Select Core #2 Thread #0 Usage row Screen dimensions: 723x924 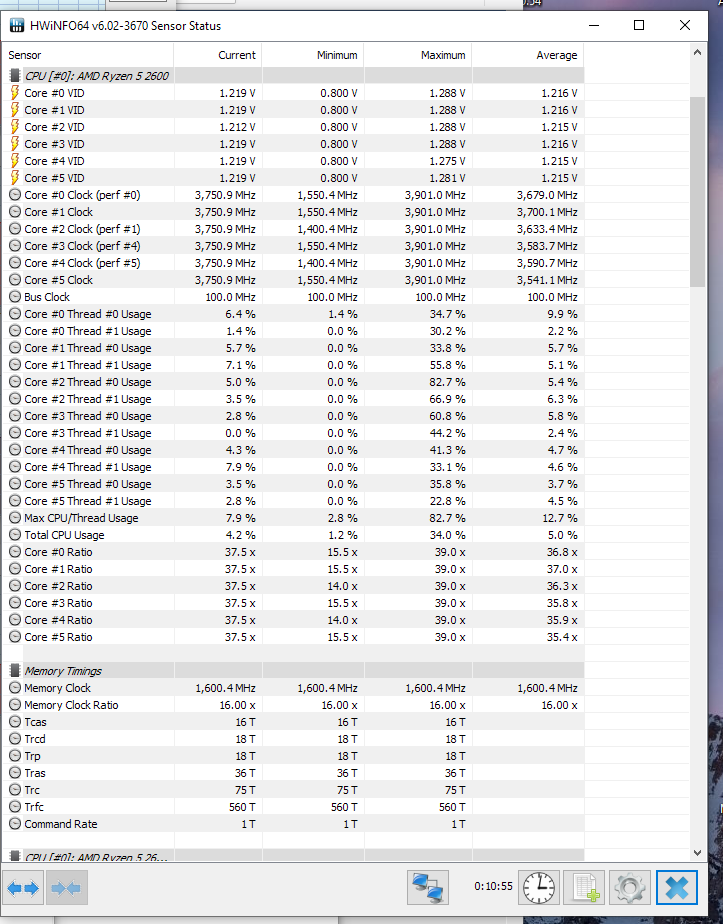[293, 382]
